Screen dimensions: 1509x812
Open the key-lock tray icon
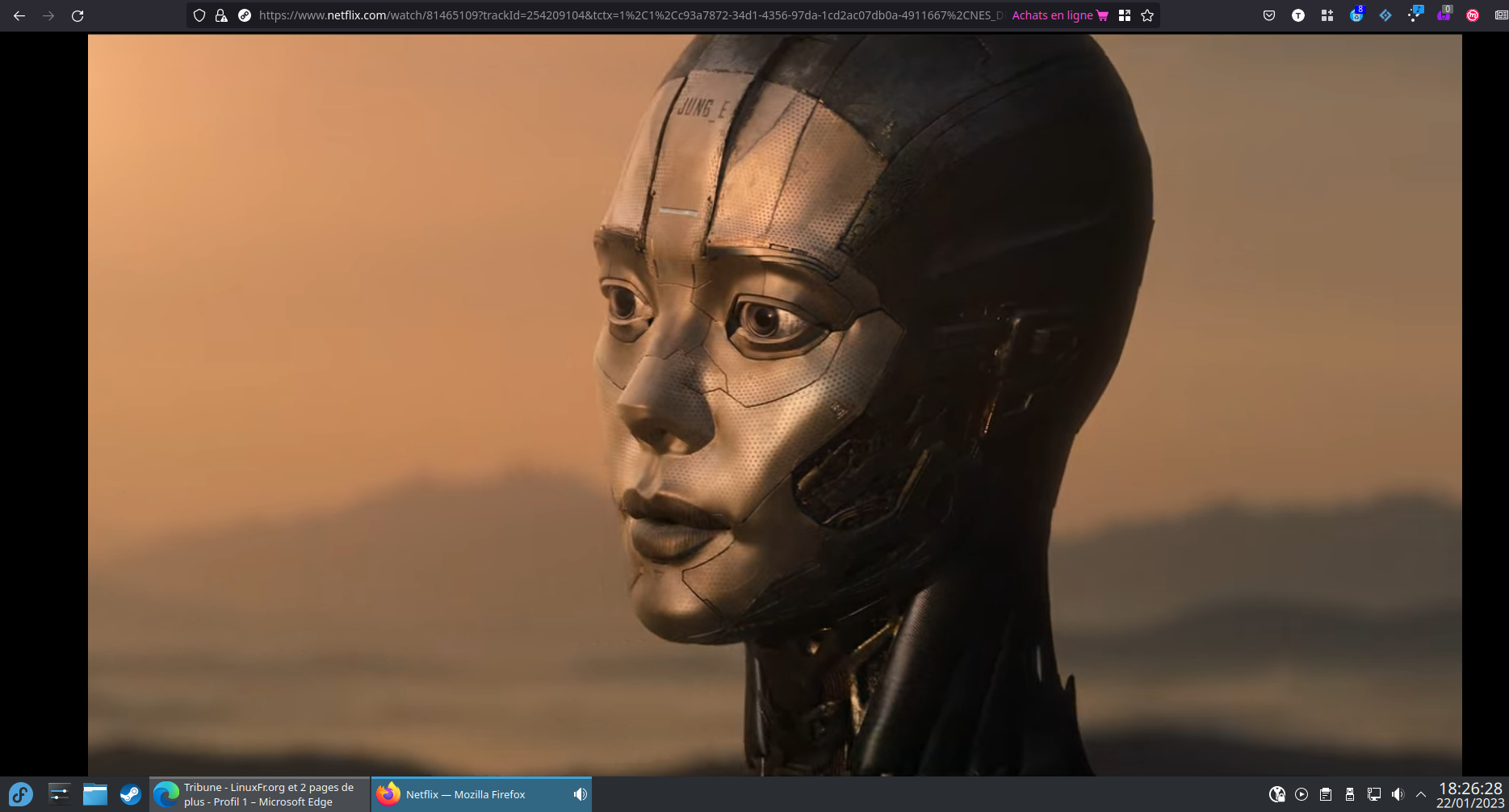pos(1277,794)
